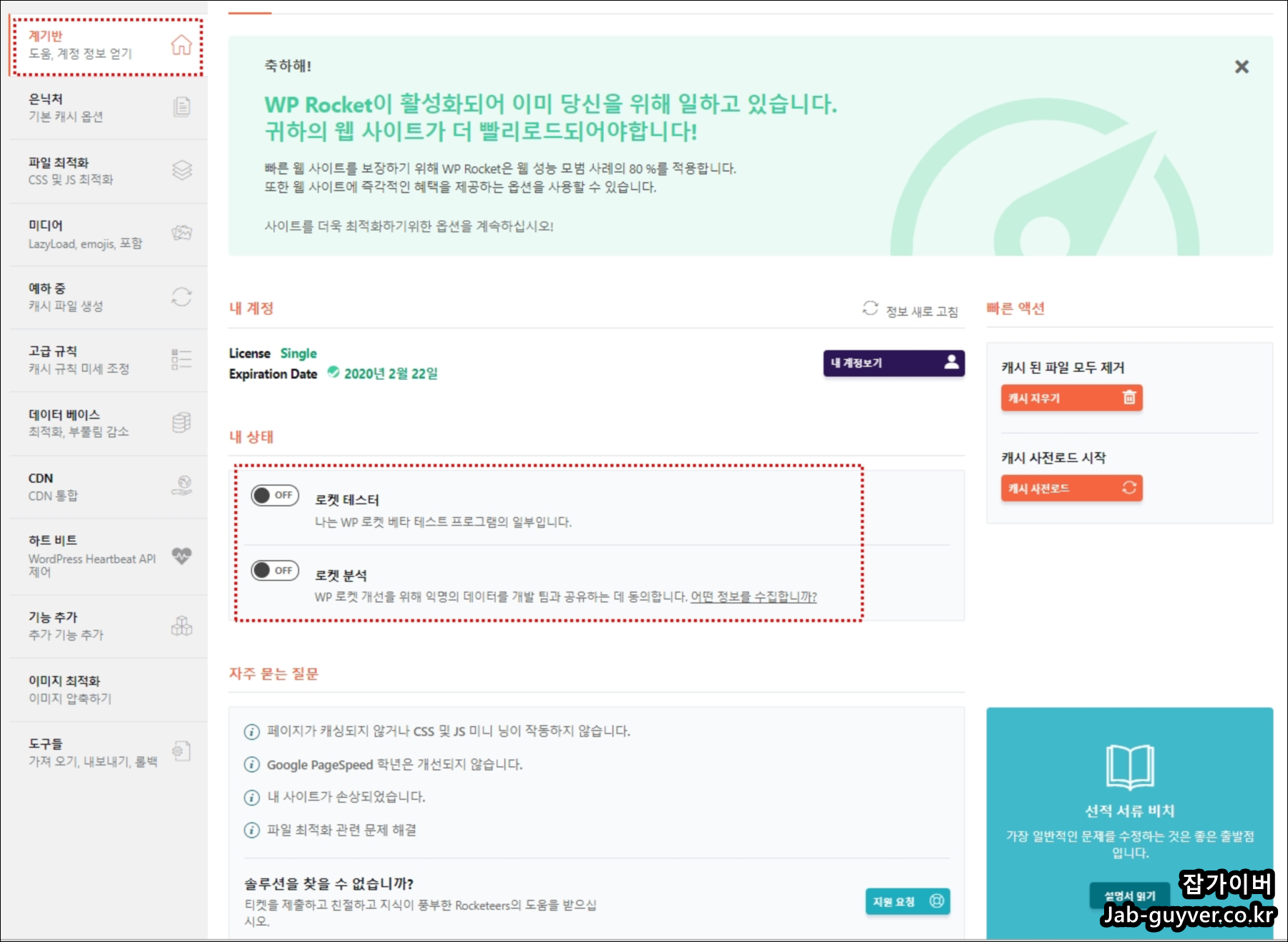
Task: Click the 데이터 베이스 database icon
Action: pos(182,423)
